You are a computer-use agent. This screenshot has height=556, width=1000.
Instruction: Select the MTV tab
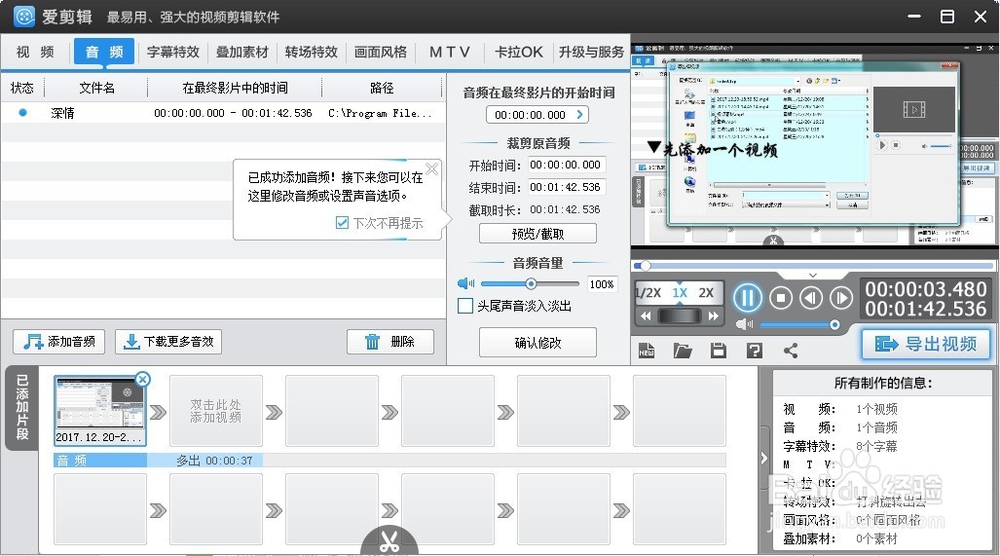(x=450, y=52)
